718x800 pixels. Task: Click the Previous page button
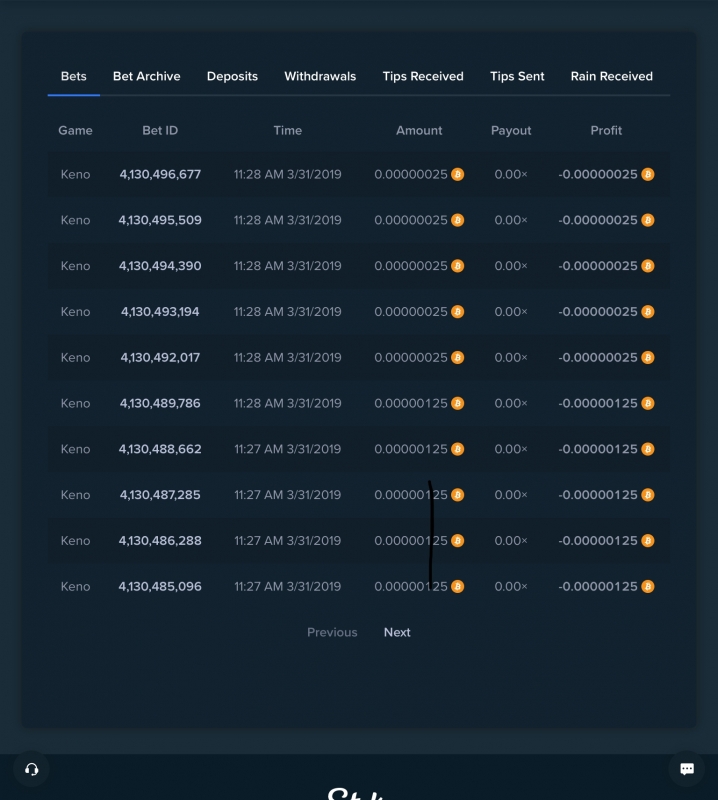(x=332, y=632)
